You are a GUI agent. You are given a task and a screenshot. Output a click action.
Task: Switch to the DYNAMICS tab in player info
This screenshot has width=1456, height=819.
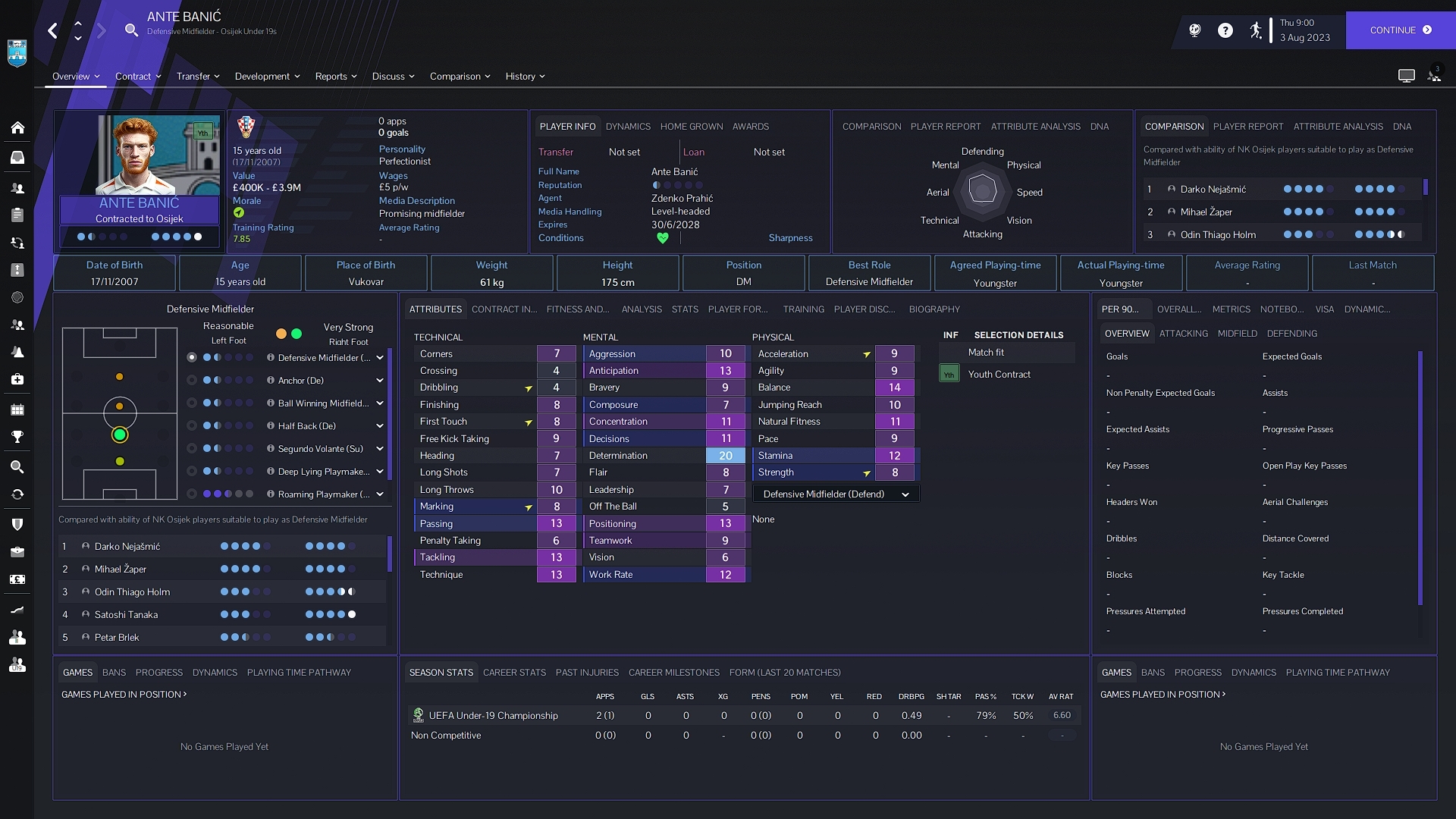[x=628, y=127]
